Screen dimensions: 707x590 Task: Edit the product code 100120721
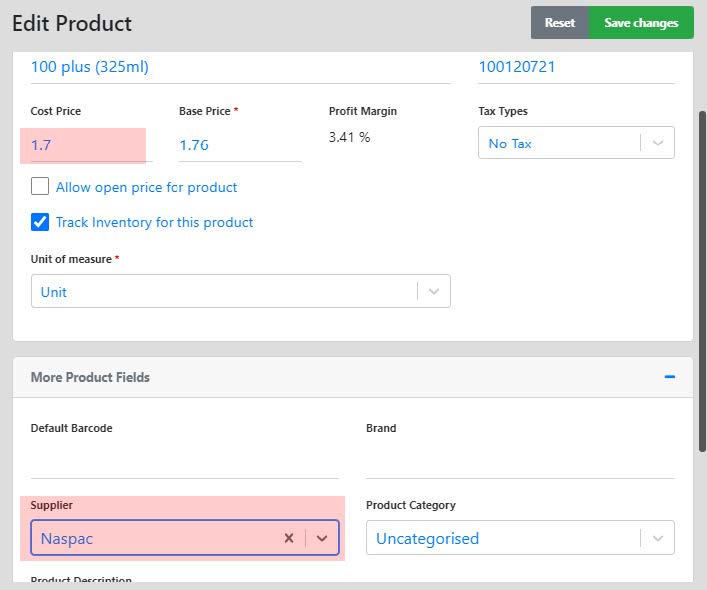[x=576, y=68]
